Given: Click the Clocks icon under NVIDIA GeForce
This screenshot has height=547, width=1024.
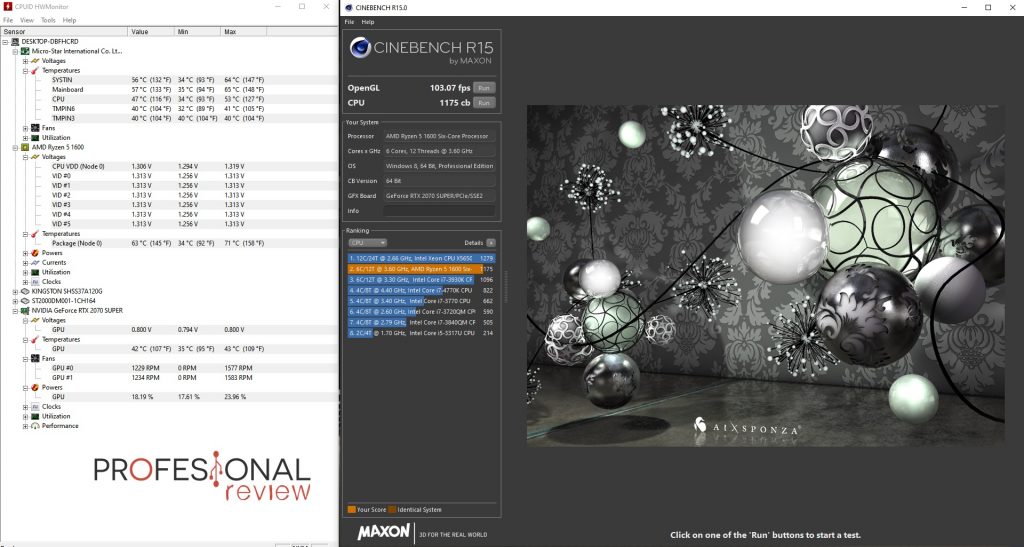Looking at the screenshot, I should (x=35, y=407).
